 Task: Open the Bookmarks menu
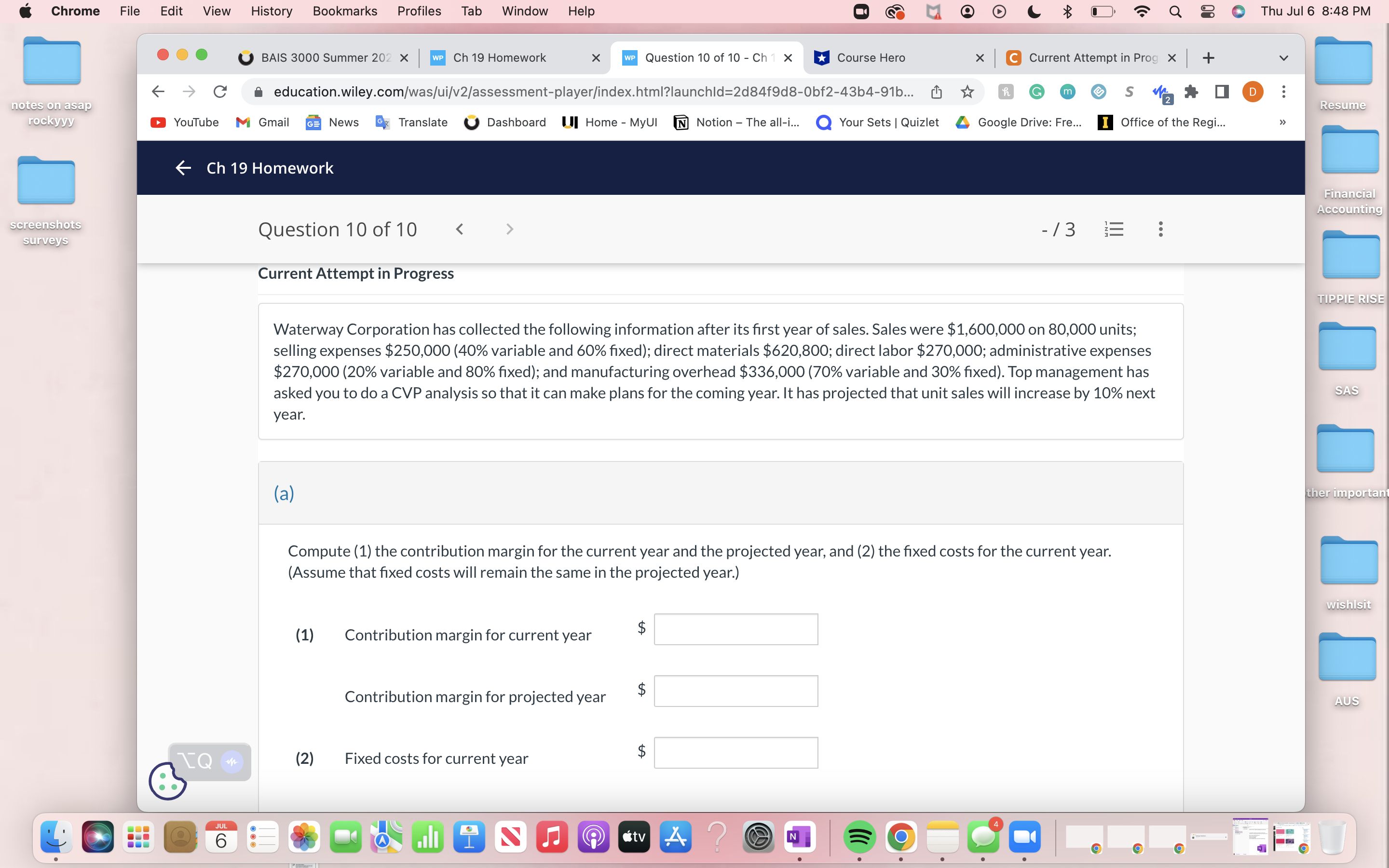[x=345, y=11]
